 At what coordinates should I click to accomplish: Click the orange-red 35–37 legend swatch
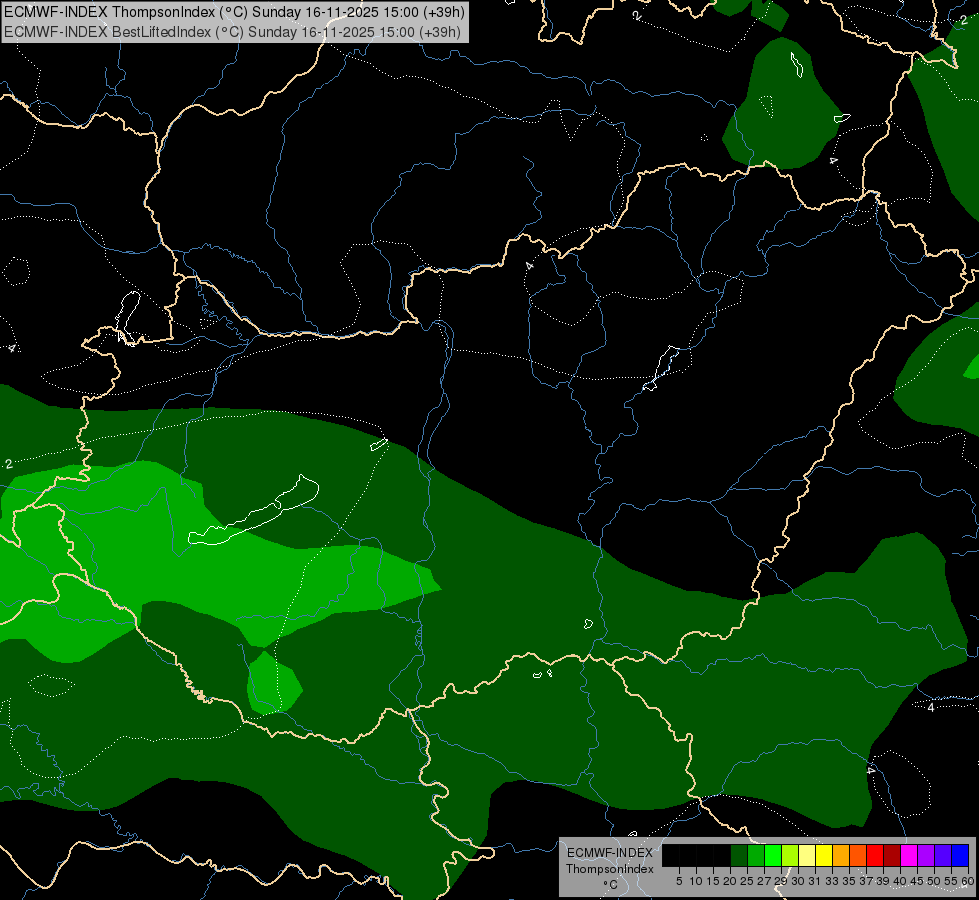click(x=858, y=855)
